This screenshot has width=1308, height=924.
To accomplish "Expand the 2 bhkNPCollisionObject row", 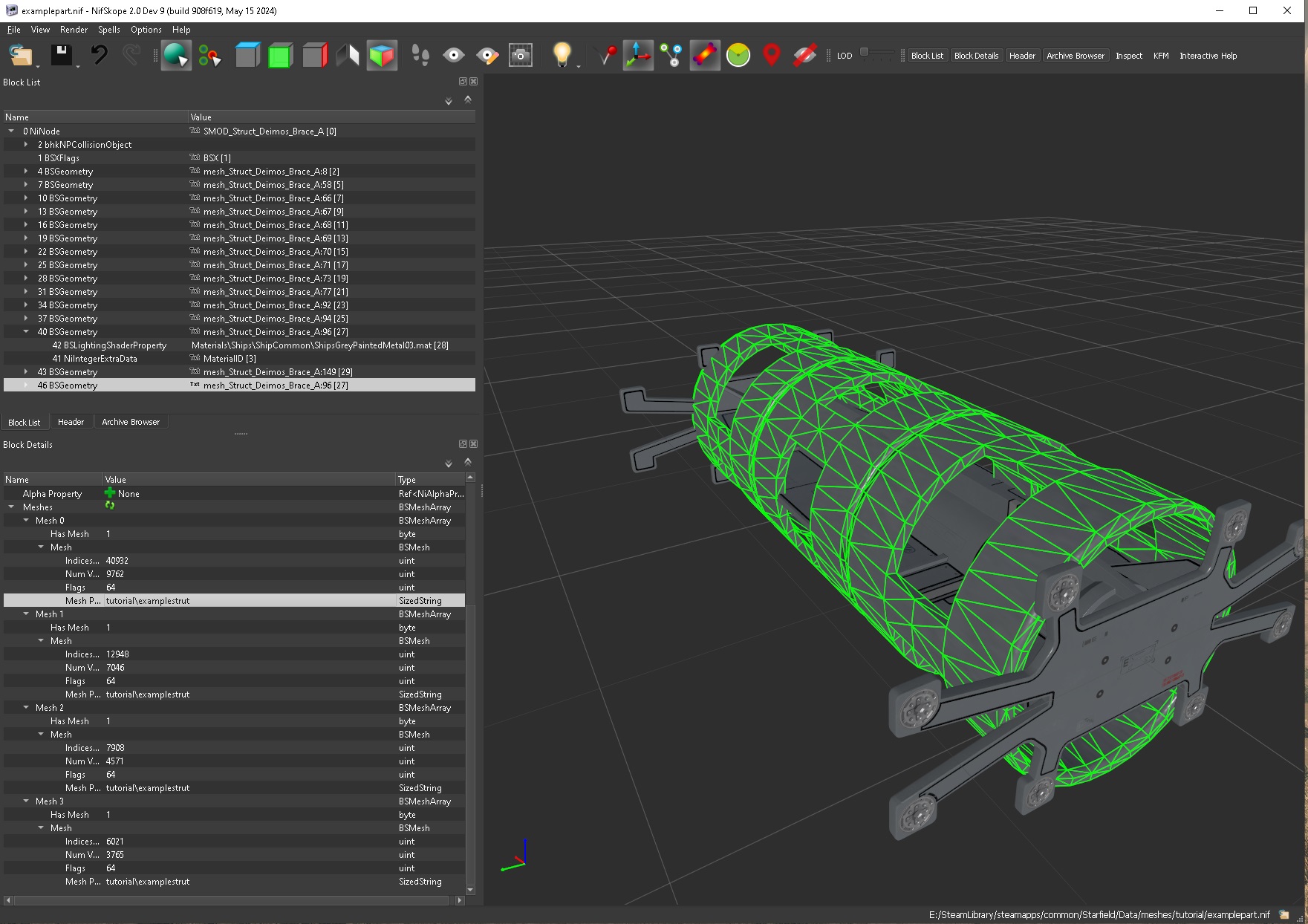I will click(26, 145).
